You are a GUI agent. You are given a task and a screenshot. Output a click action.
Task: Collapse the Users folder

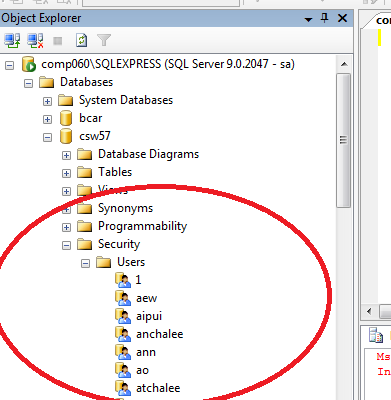tap(85, 263)
